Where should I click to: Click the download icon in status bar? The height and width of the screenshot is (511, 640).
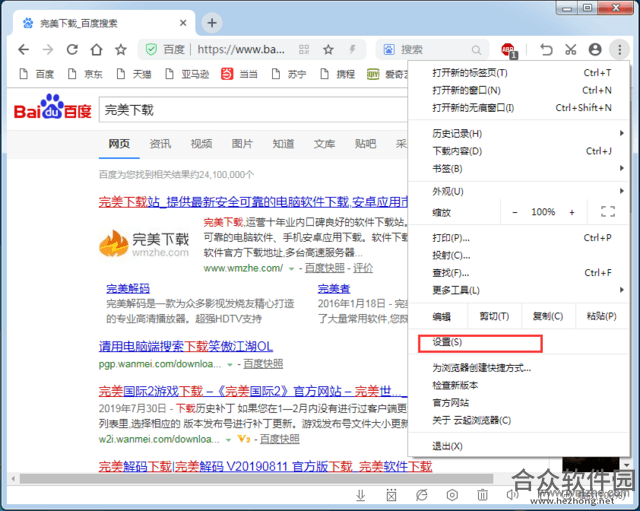click(360, 495)
